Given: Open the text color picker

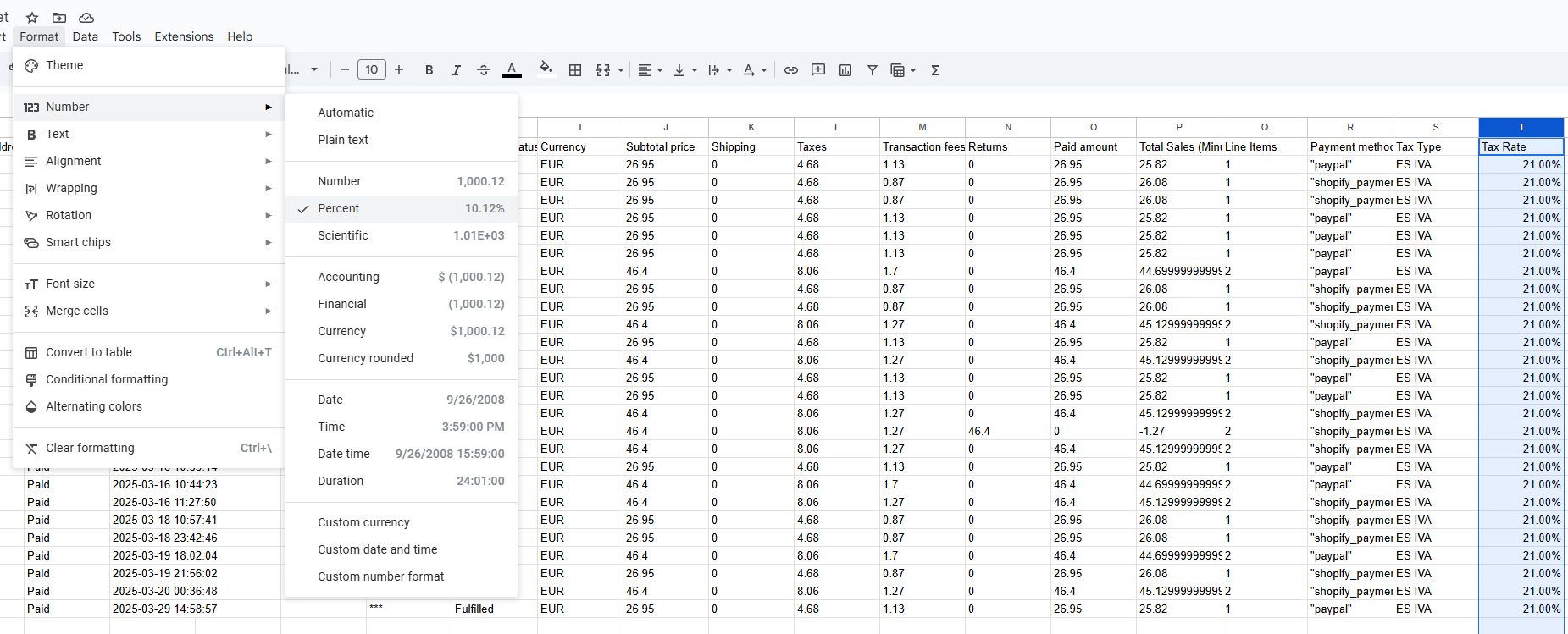Looking at the screenshot, I should [512, 70].
